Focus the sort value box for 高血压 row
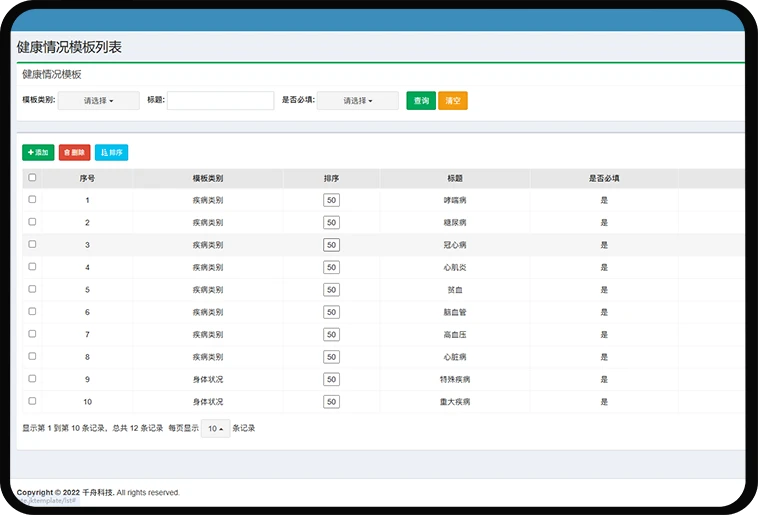This screenshot has width=758, height=515. pyautogui.click(x=331, y=334)
